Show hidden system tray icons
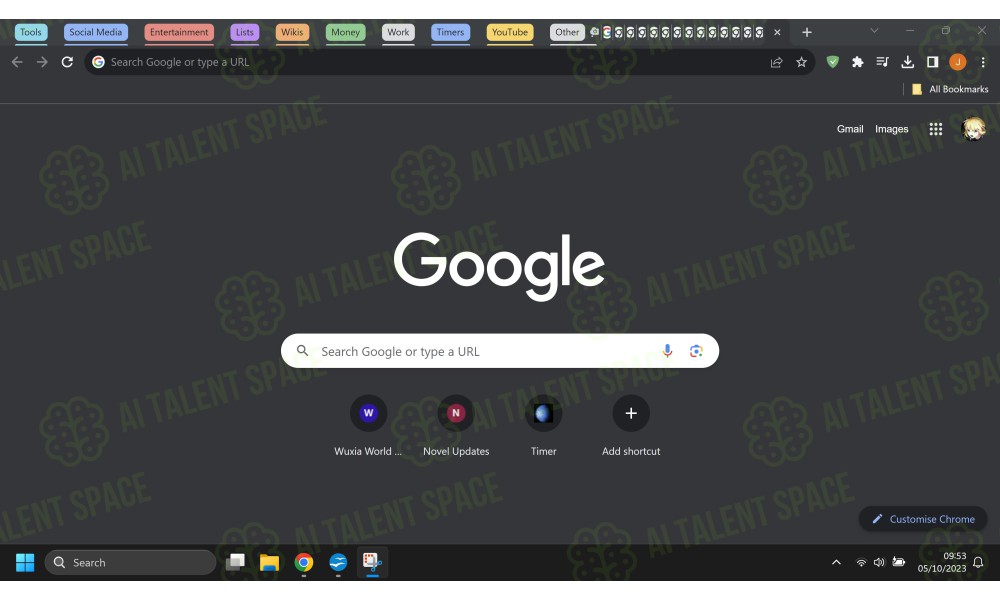Screen dimensions: 1000x600 (836, 562)
